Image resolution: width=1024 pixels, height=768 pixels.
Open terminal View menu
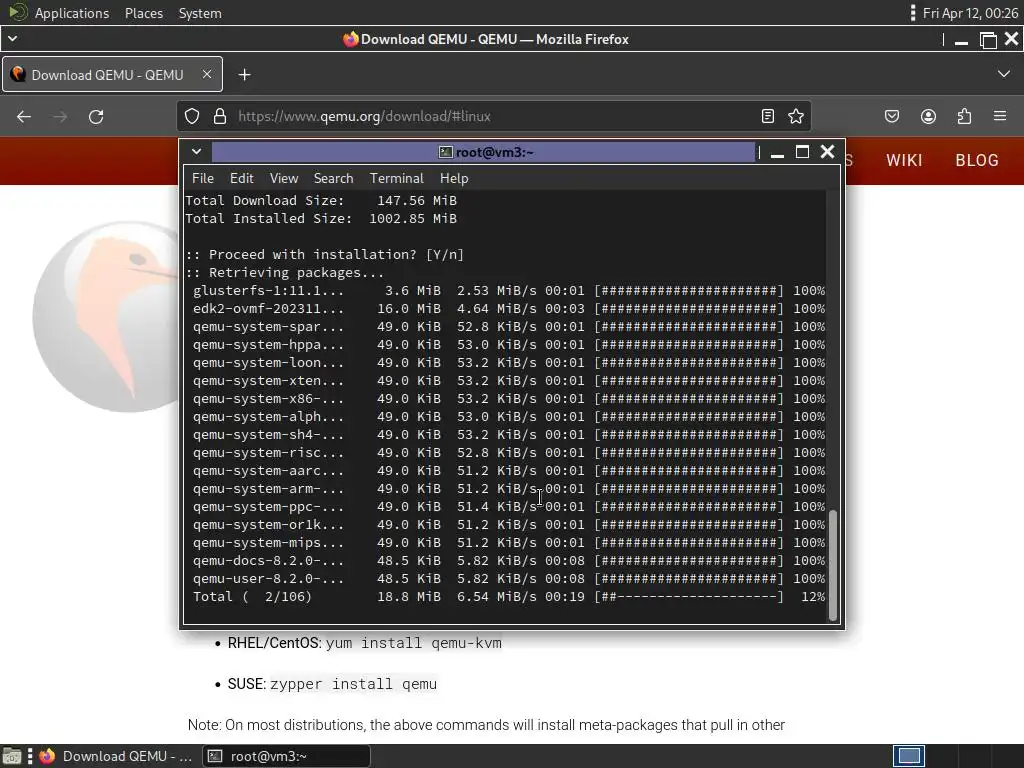283,178
